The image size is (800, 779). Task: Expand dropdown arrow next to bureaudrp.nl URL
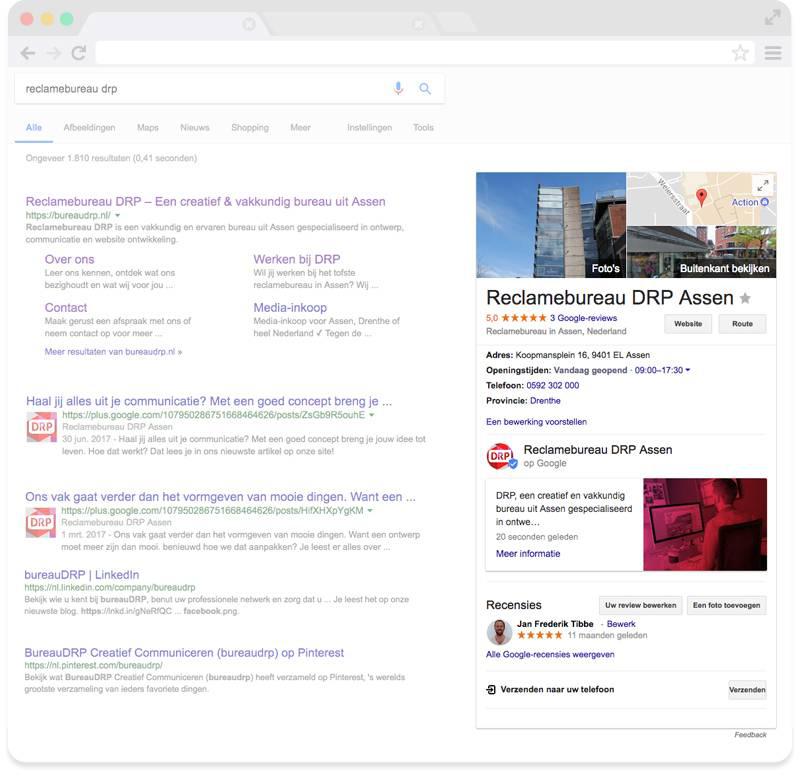[118, 216]
